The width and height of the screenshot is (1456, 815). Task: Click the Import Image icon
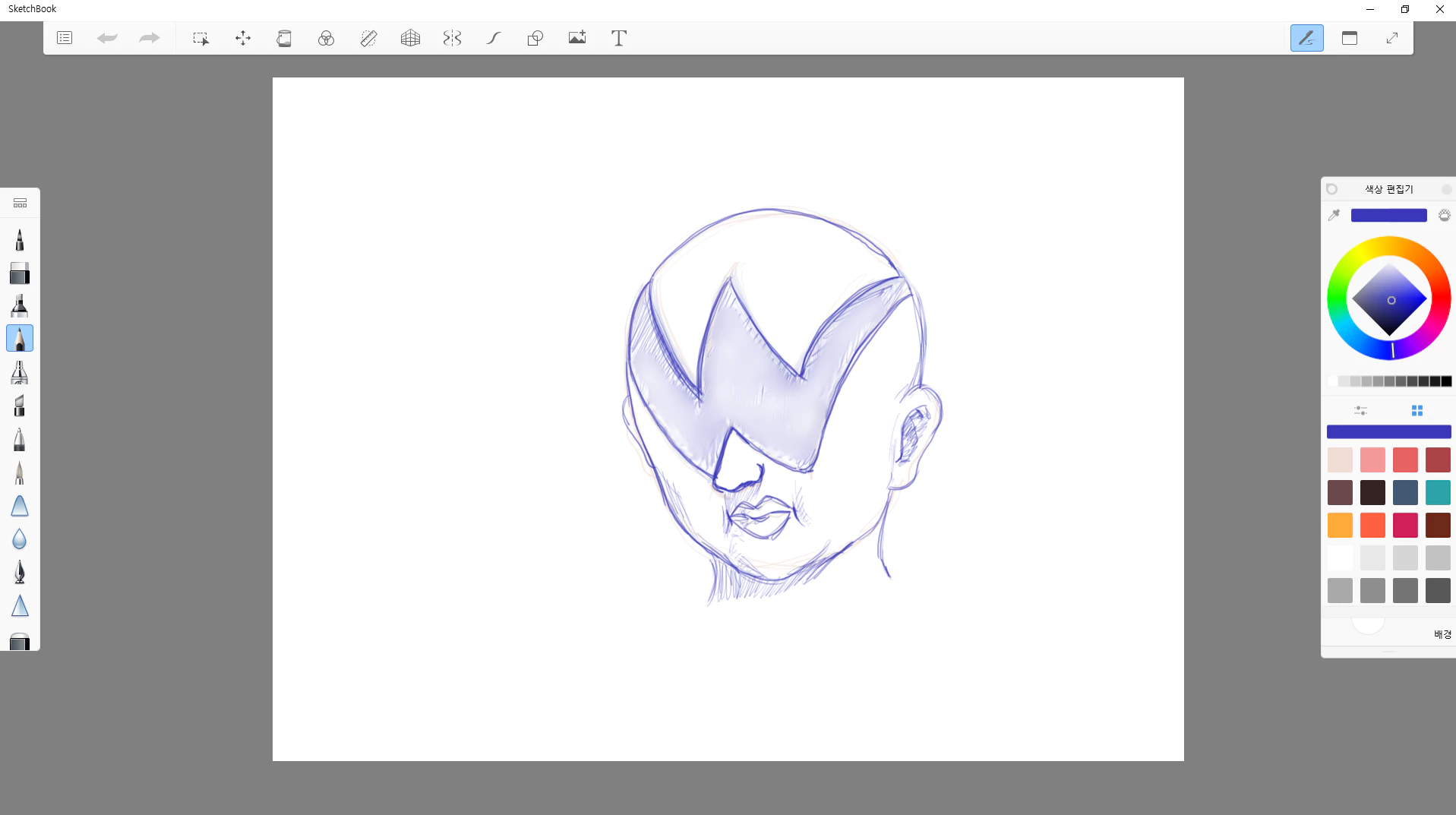(x=577, y=38)
